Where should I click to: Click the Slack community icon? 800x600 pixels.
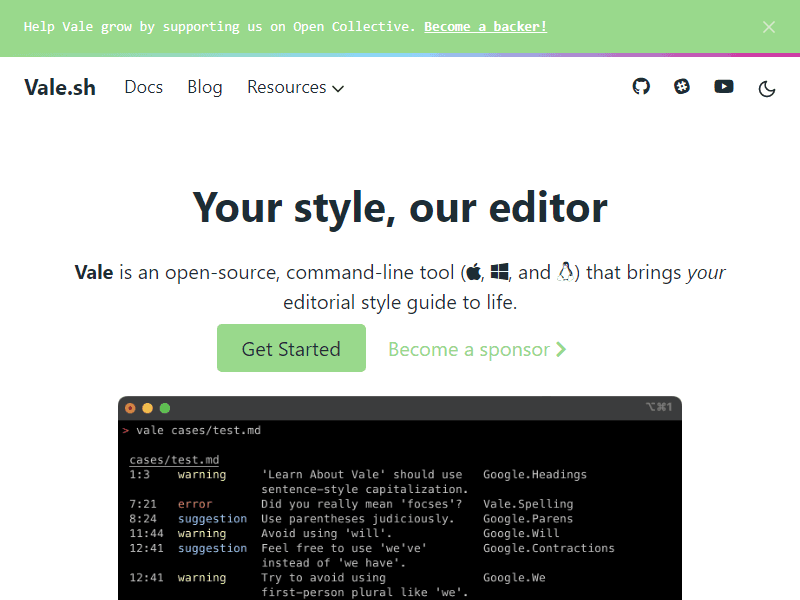682,87
